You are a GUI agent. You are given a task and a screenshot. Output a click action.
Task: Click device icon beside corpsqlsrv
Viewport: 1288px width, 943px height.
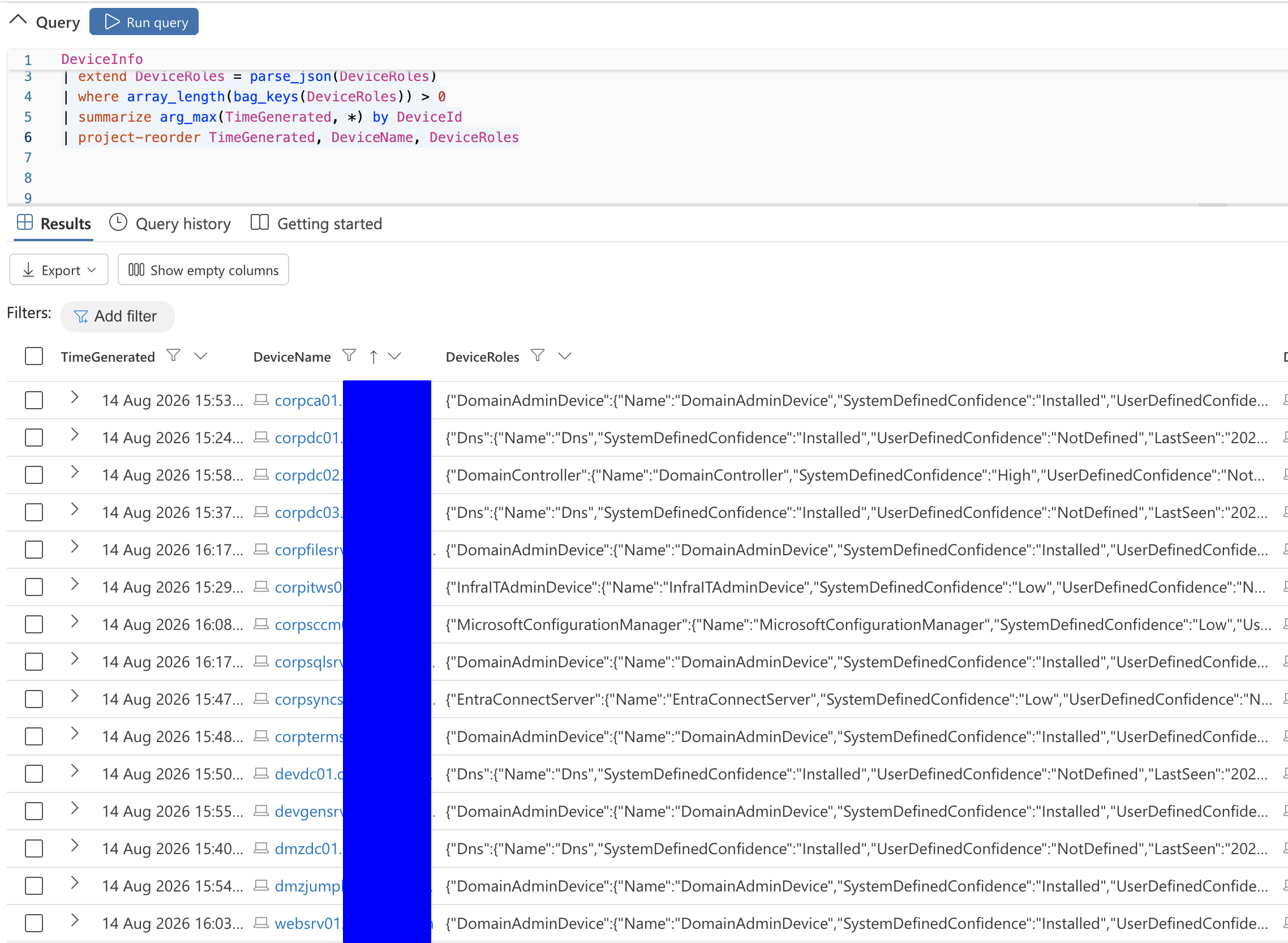[261, 662]
